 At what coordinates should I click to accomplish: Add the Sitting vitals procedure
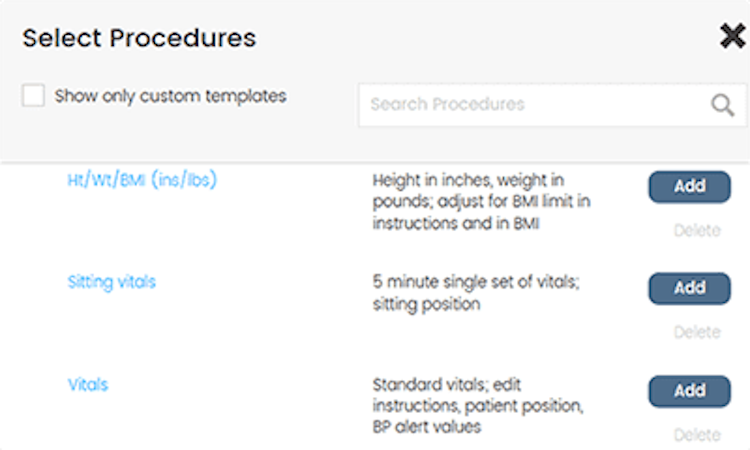(689, 288)
